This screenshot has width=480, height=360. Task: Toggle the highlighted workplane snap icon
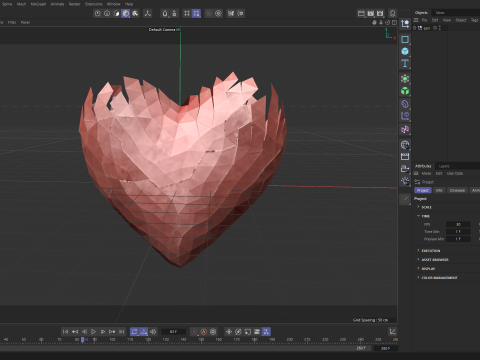click(x=196, y=13)
